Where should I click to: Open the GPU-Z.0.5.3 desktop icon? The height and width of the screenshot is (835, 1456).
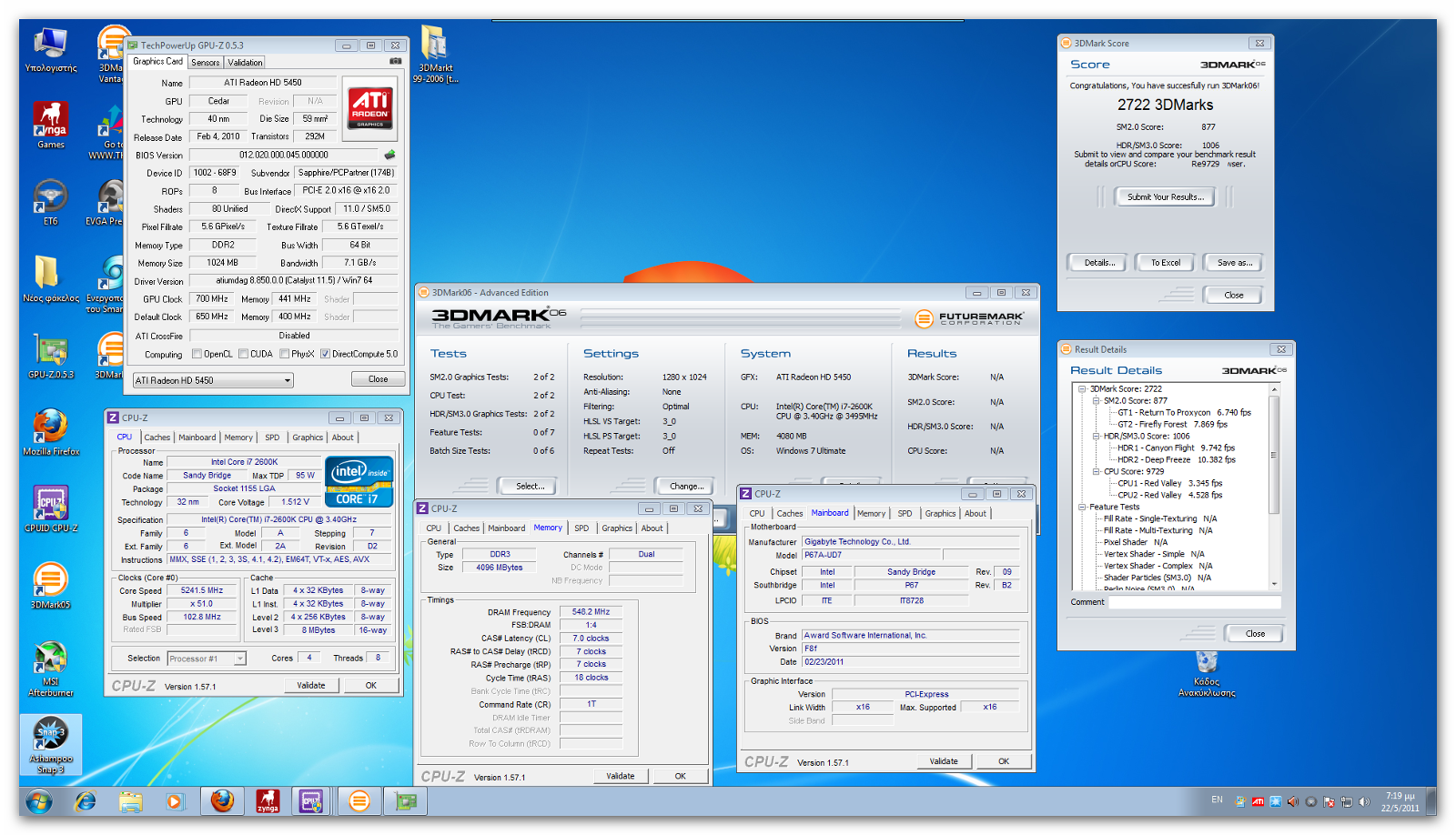[x=51, y=356]
